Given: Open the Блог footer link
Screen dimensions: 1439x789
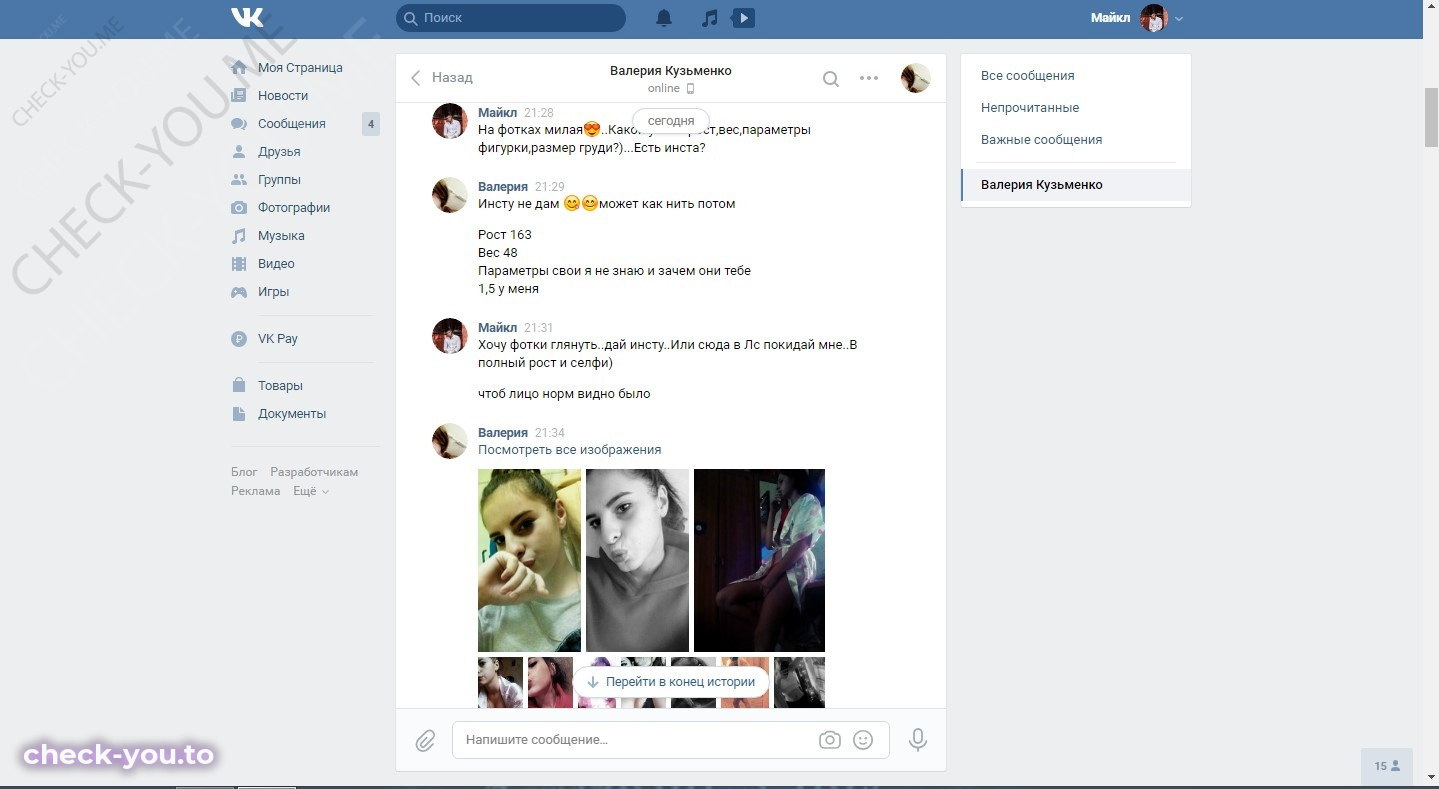Looking at the screenshot, I should 244,472.
